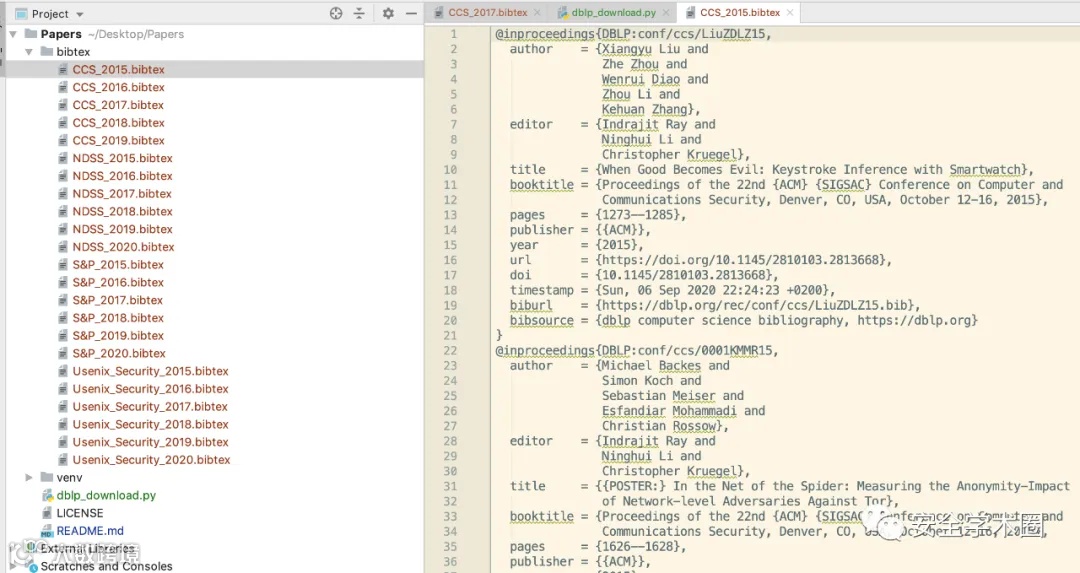Select the CCS_2015.bibtex editor tab
1080x573 pixels.
(740, 12)
